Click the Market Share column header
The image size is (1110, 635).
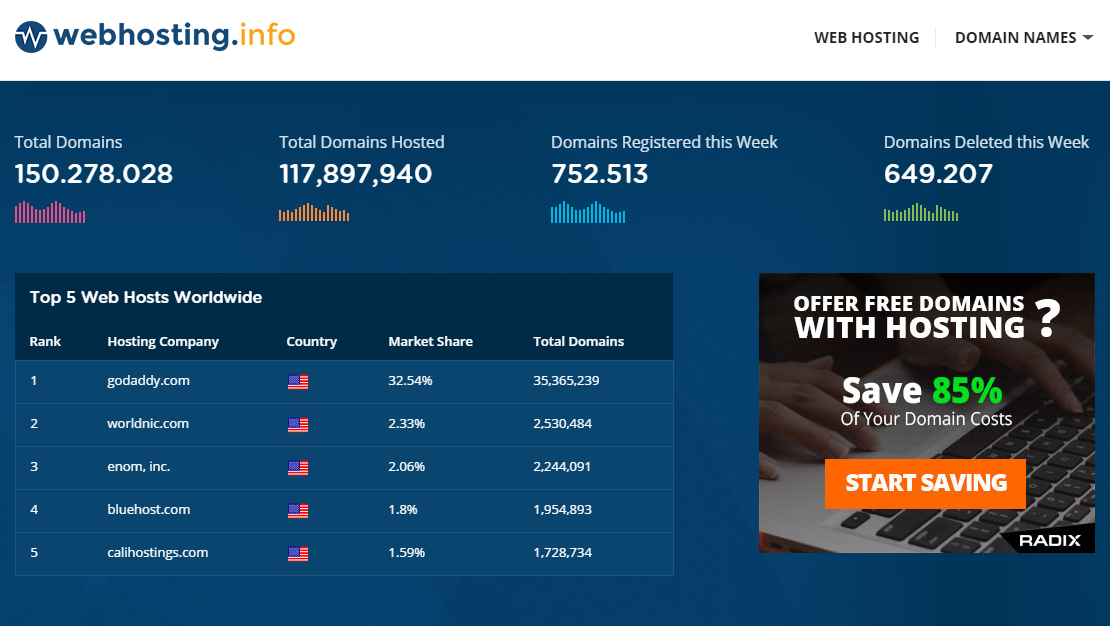(x=430, y=341)
